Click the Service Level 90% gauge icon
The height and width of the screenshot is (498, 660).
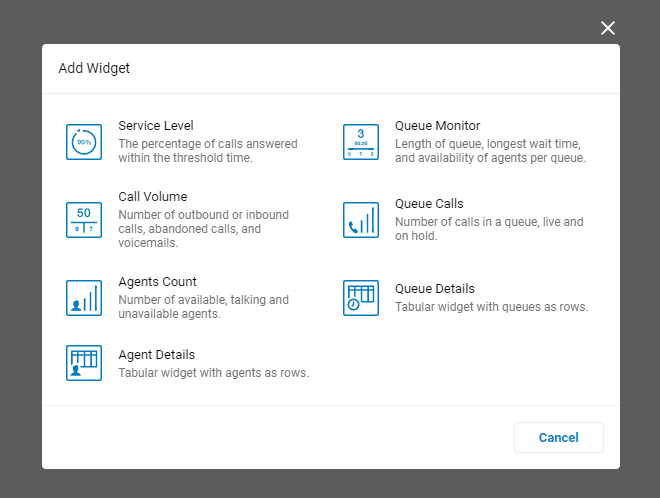[84, 142]
